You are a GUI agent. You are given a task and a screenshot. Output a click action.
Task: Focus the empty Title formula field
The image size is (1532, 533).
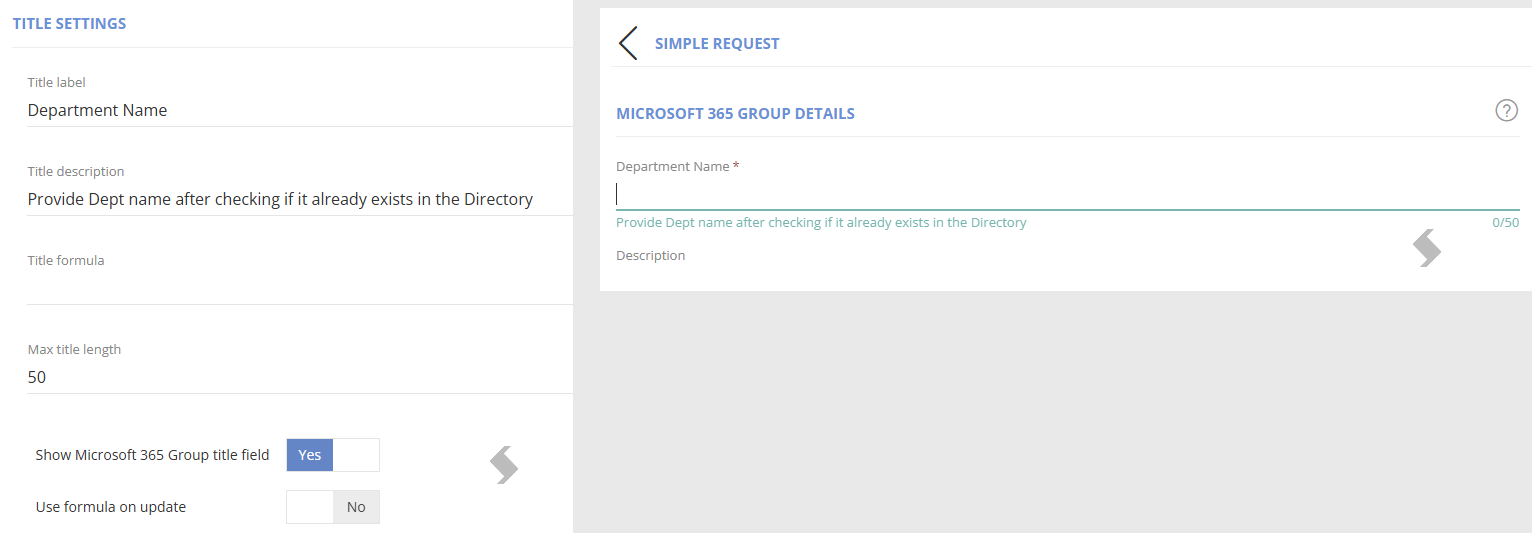pos(300,288)
